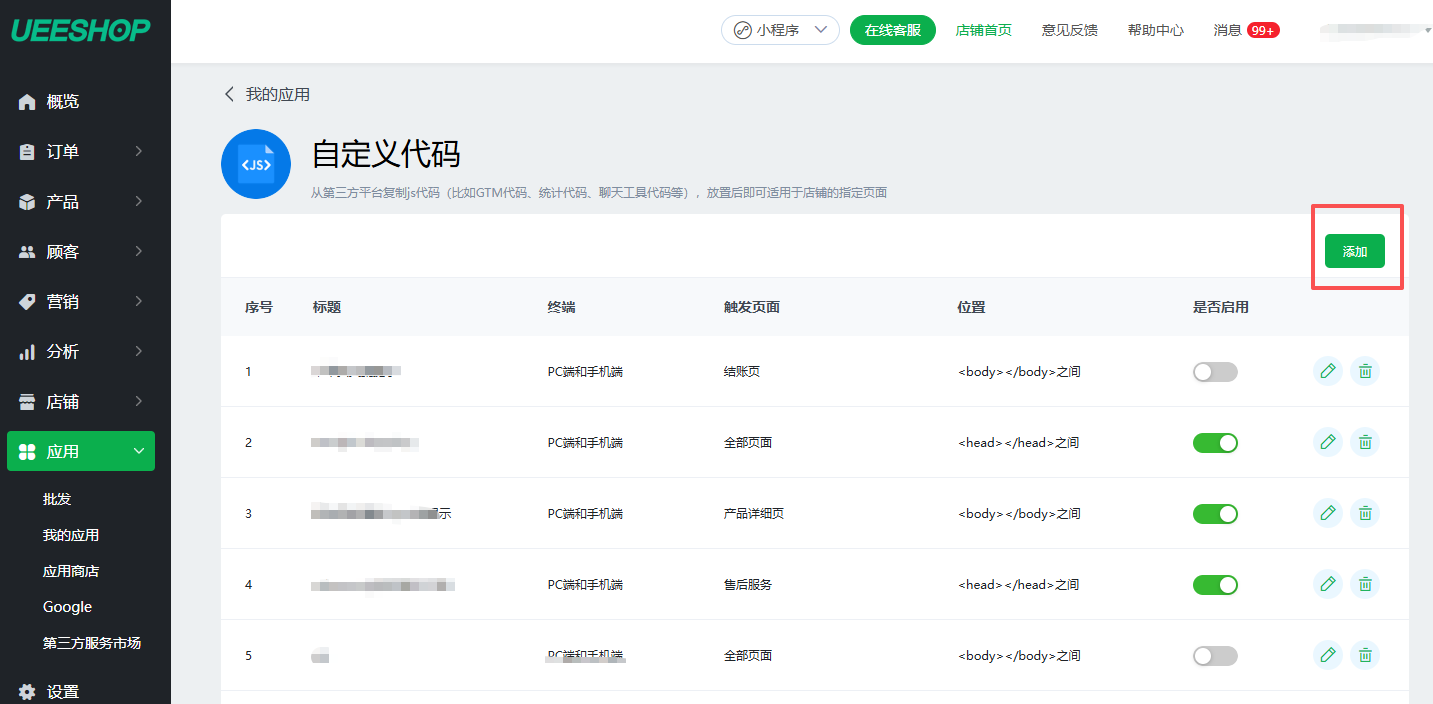Open 消息 notifications with 99+ badge

(1245, 30)
